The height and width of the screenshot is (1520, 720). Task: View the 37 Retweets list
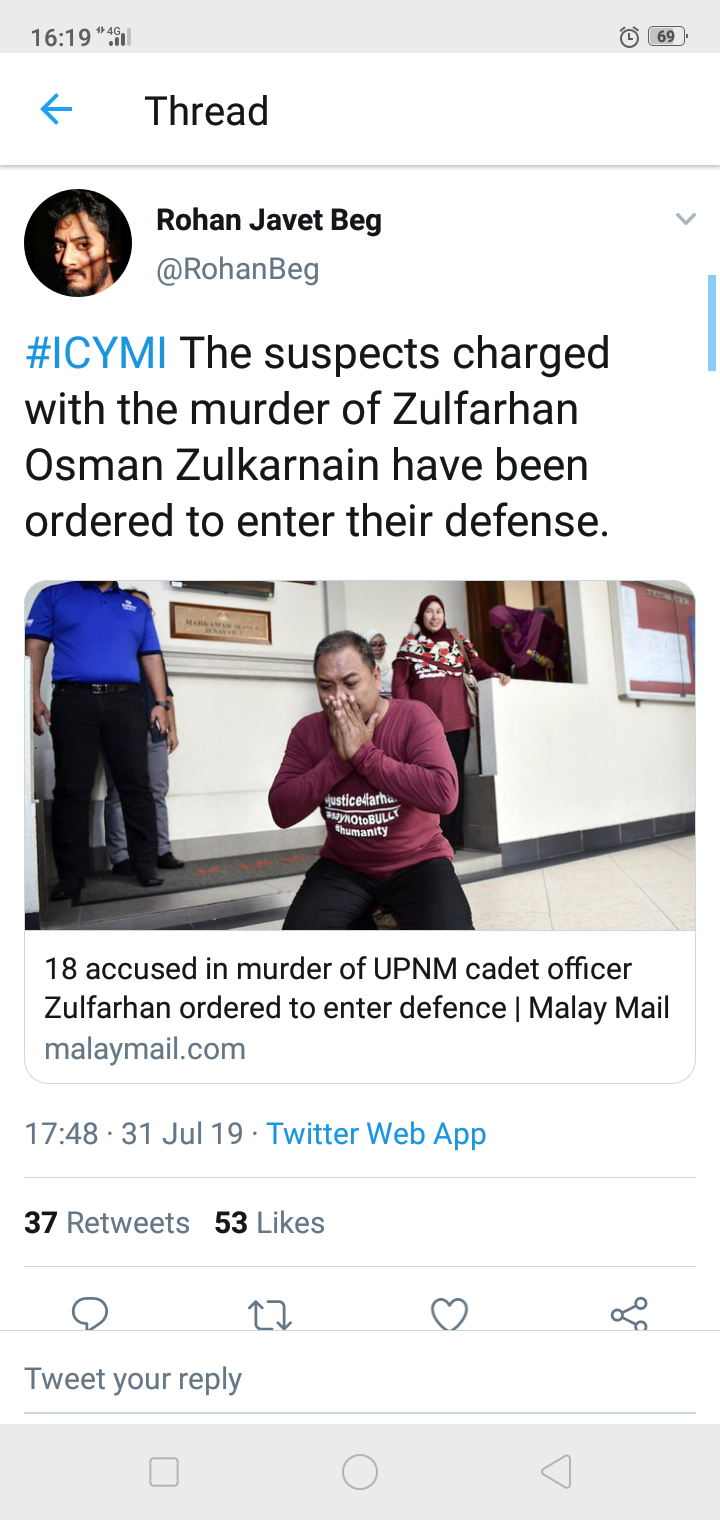point(107,1223)
